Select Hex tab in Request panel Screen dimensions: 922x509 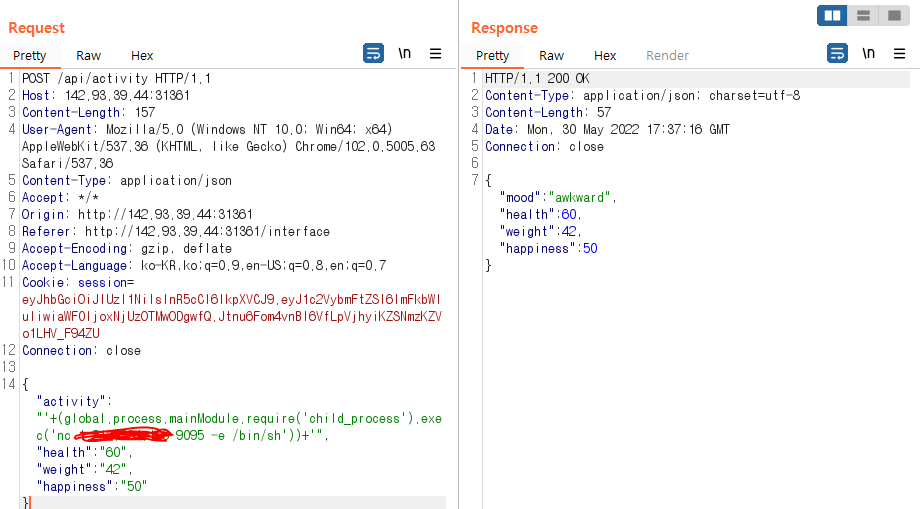(x=142, y=56)
